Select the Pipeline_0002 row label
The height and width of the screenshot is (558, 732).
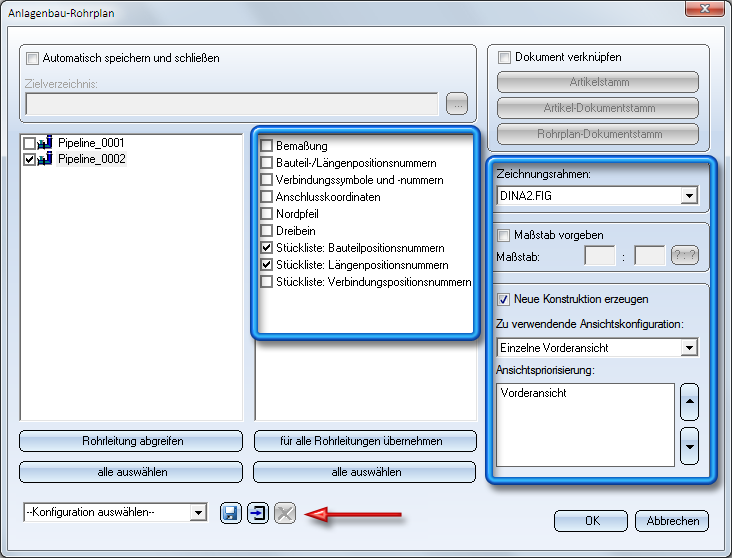(92, 159)
